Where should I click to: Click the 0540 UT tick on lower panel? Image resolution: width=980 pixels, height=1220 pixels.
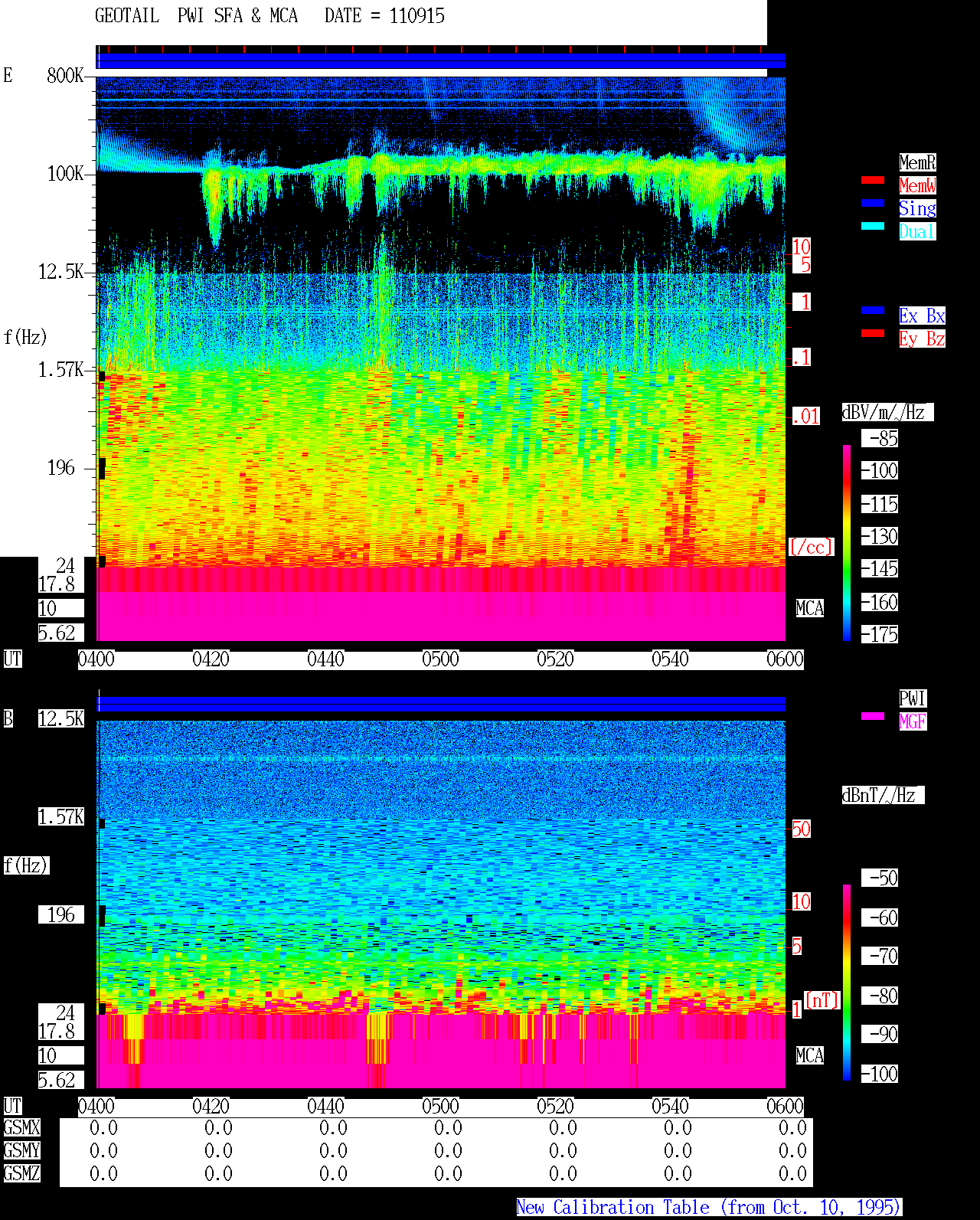click(x=671, y=1106)
